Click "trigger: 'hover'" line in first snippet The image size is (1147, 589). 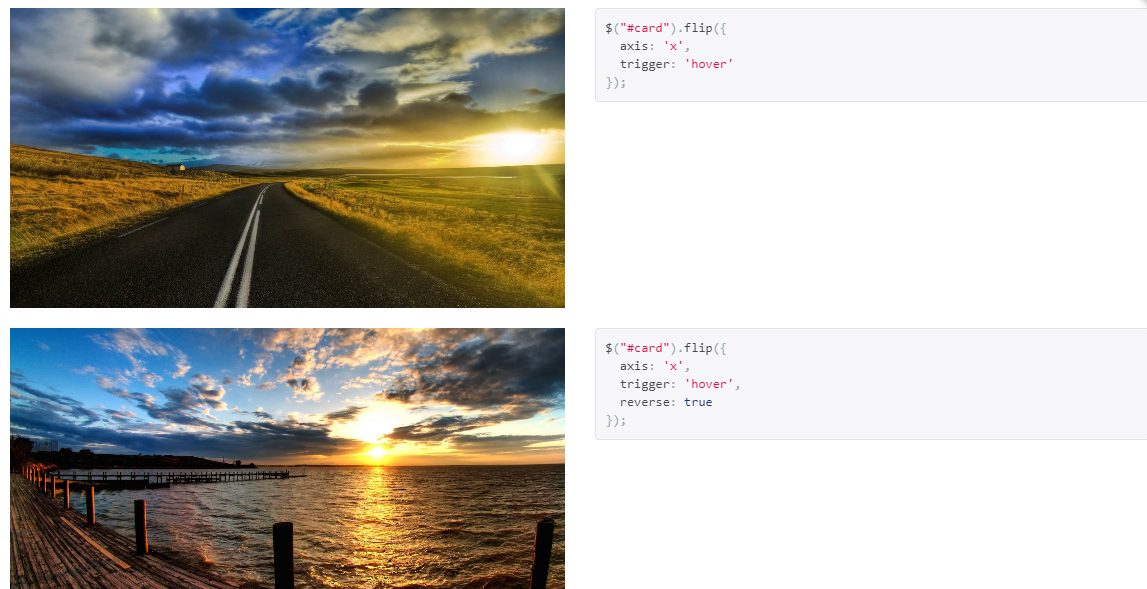677,64
